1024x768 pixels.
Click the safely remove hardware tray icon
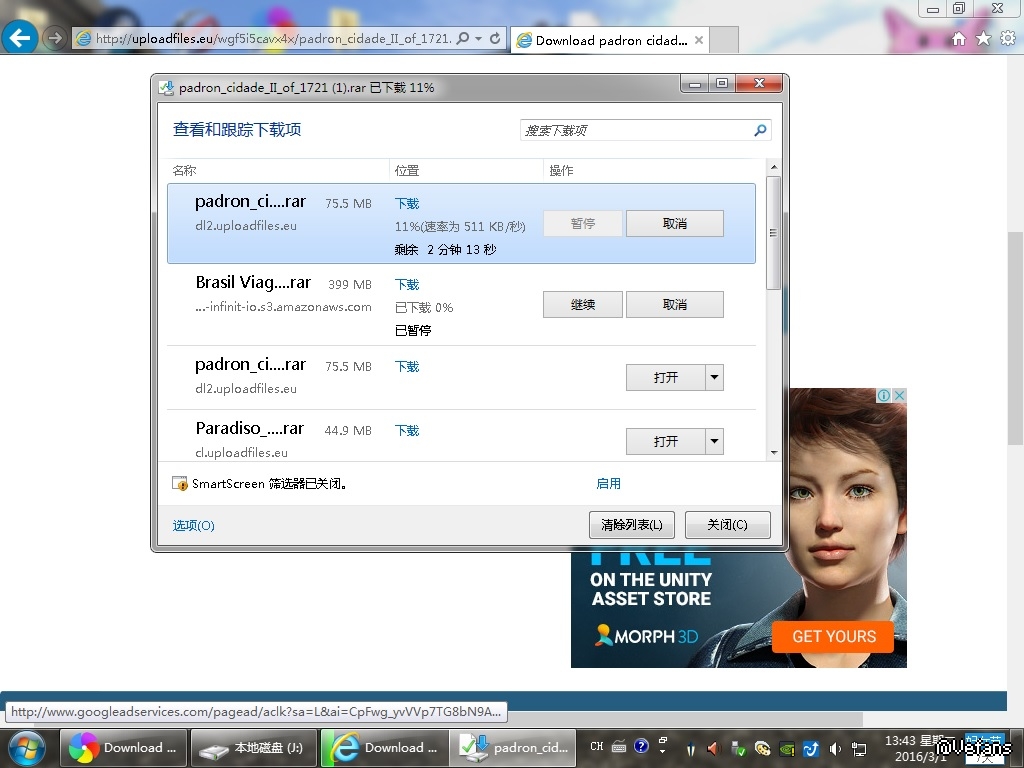(x=738, y=748)
